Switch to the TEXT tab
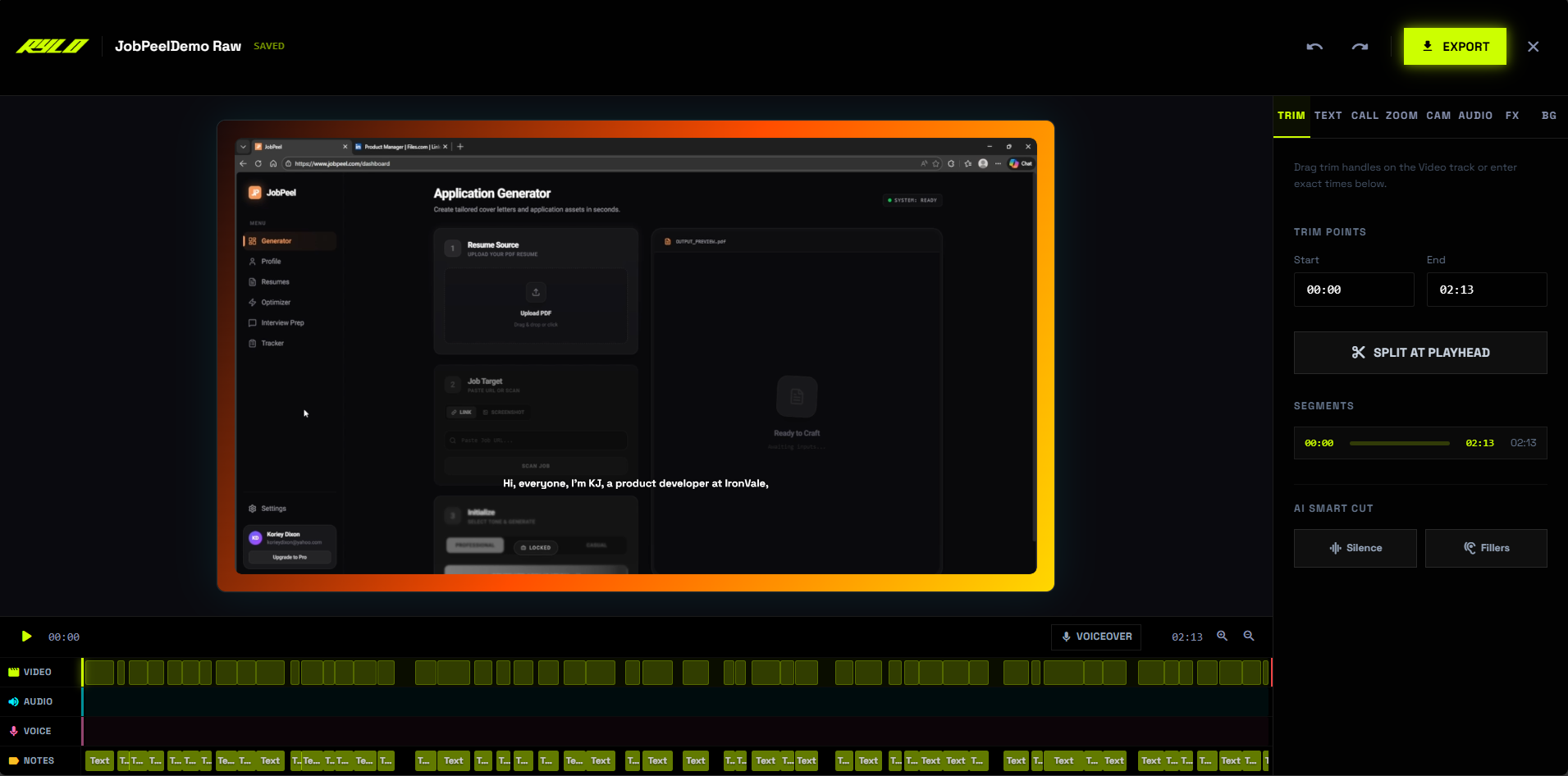 pyautogui.click(x=1328, y=116)
